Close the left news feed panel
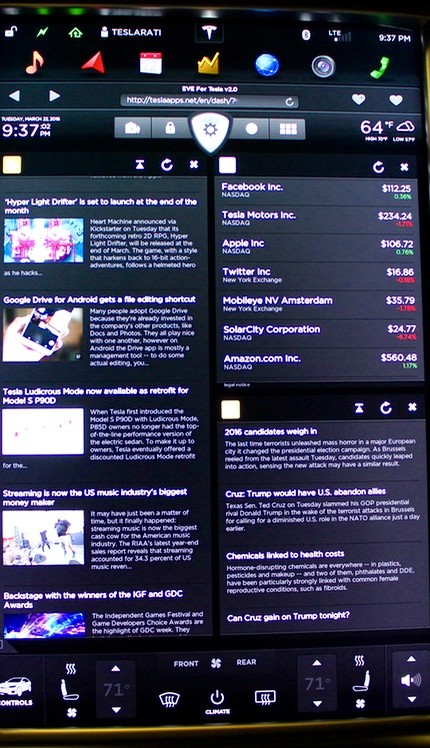Viewport: 430px width, 748px height. (x=194, y=165)
